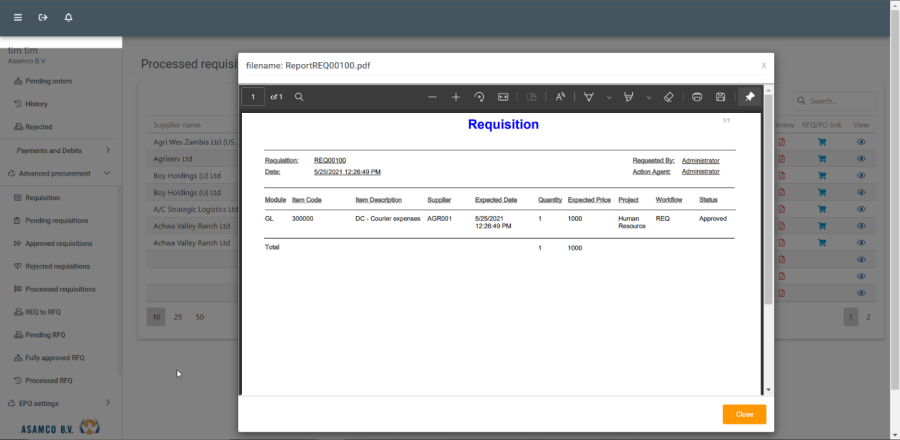Open the draw tool dropdown arrow

pyautogui.click(x=609, y=97)
